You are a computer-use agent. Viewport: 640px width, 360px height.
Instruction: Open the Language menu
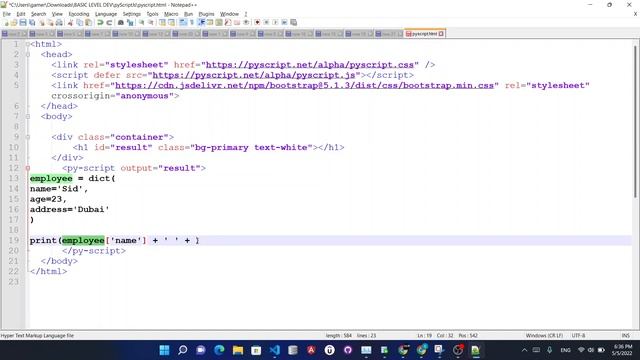[x=106, y=14]
